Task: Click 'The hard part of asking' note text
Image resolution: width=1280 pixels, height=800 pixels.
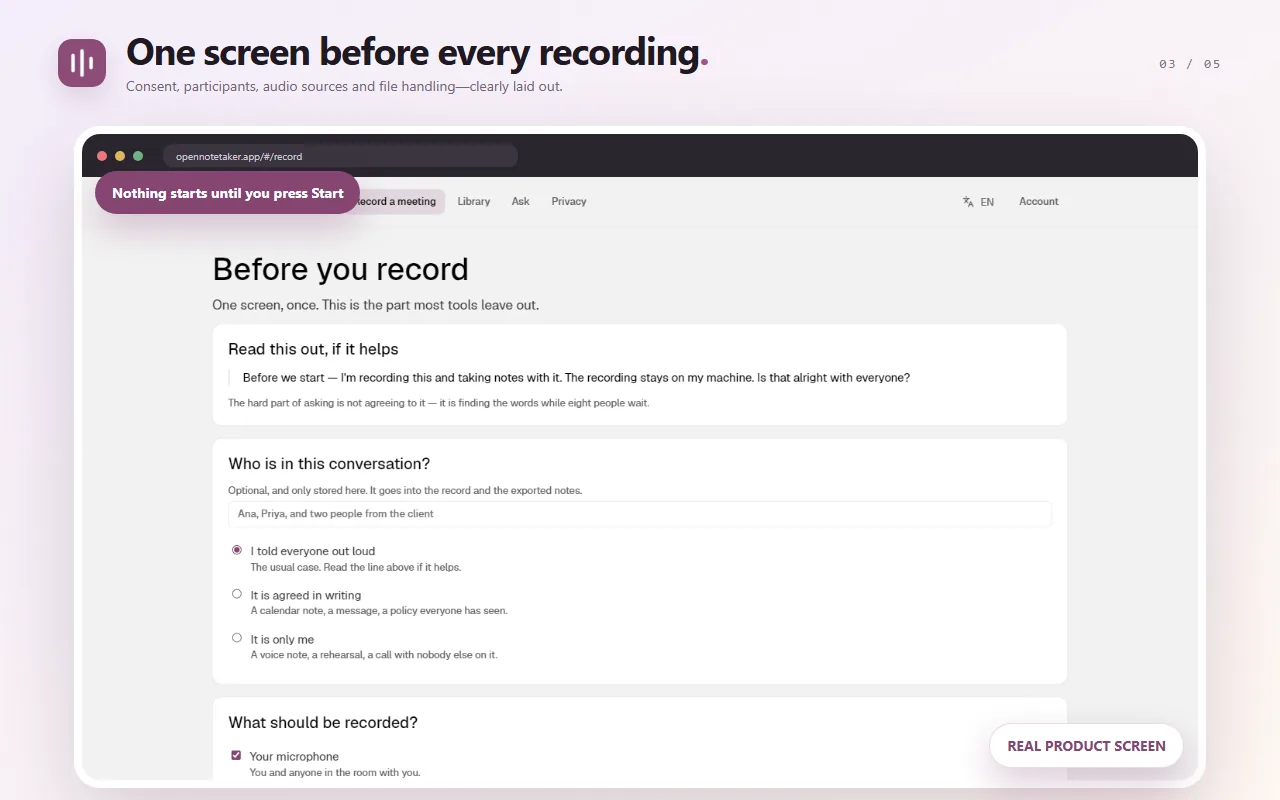Action: [439, 403]
